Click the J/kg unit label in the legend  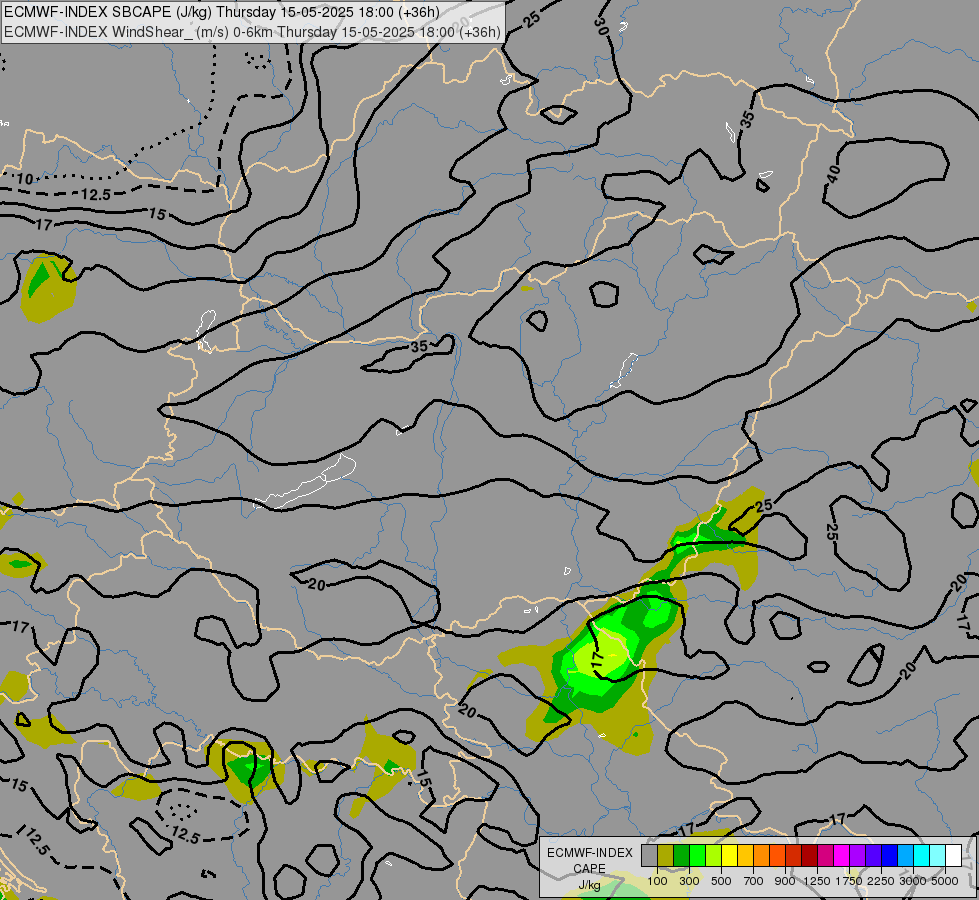click(x=589, y=885)
